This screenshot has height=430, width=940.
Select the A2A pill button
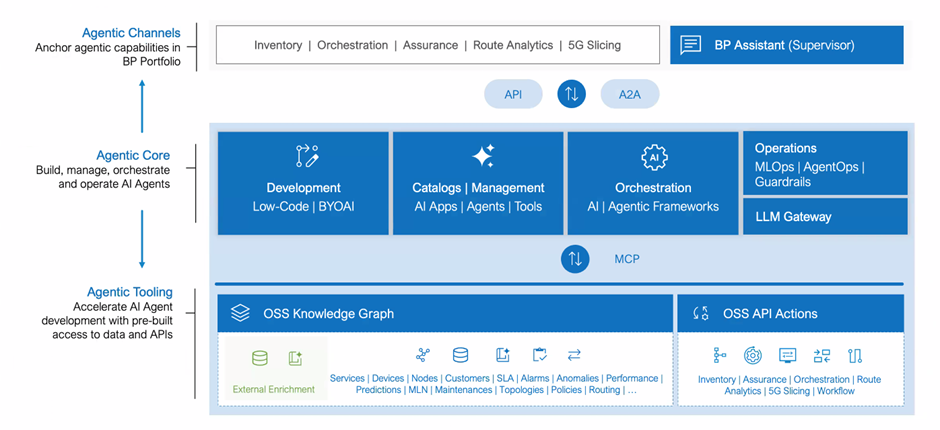click(629, 95)
